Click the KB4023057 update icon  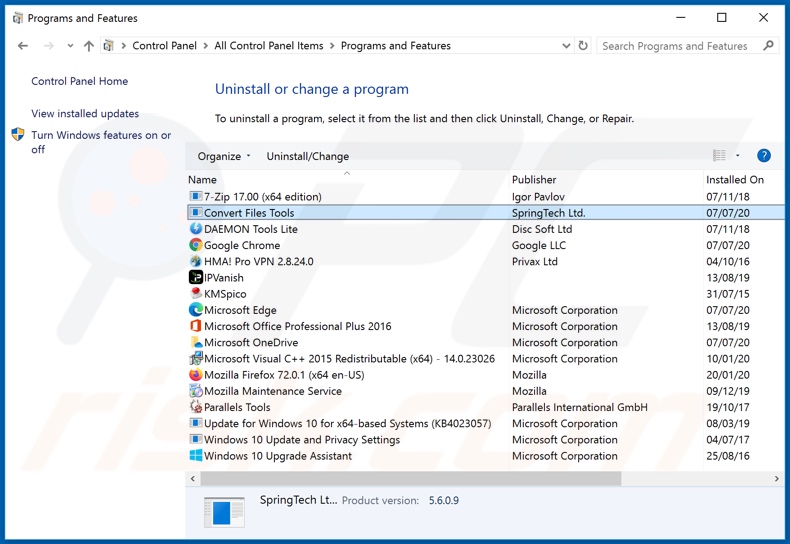tap(195, 423)
